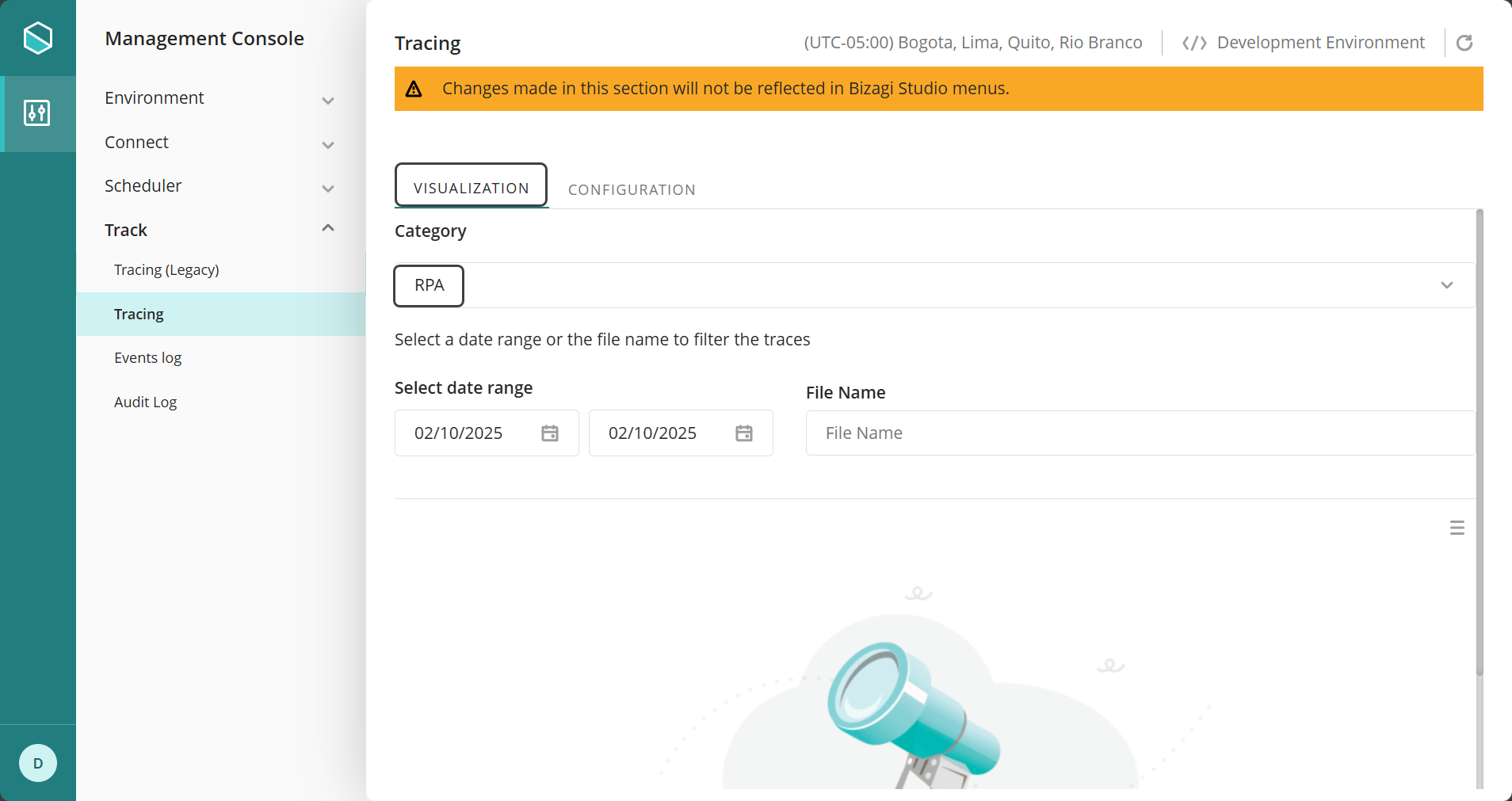Click the vertical scrollbar in content panel
The width and height of the screenshot is (1512, 801).
click(x=1480, y=444)
